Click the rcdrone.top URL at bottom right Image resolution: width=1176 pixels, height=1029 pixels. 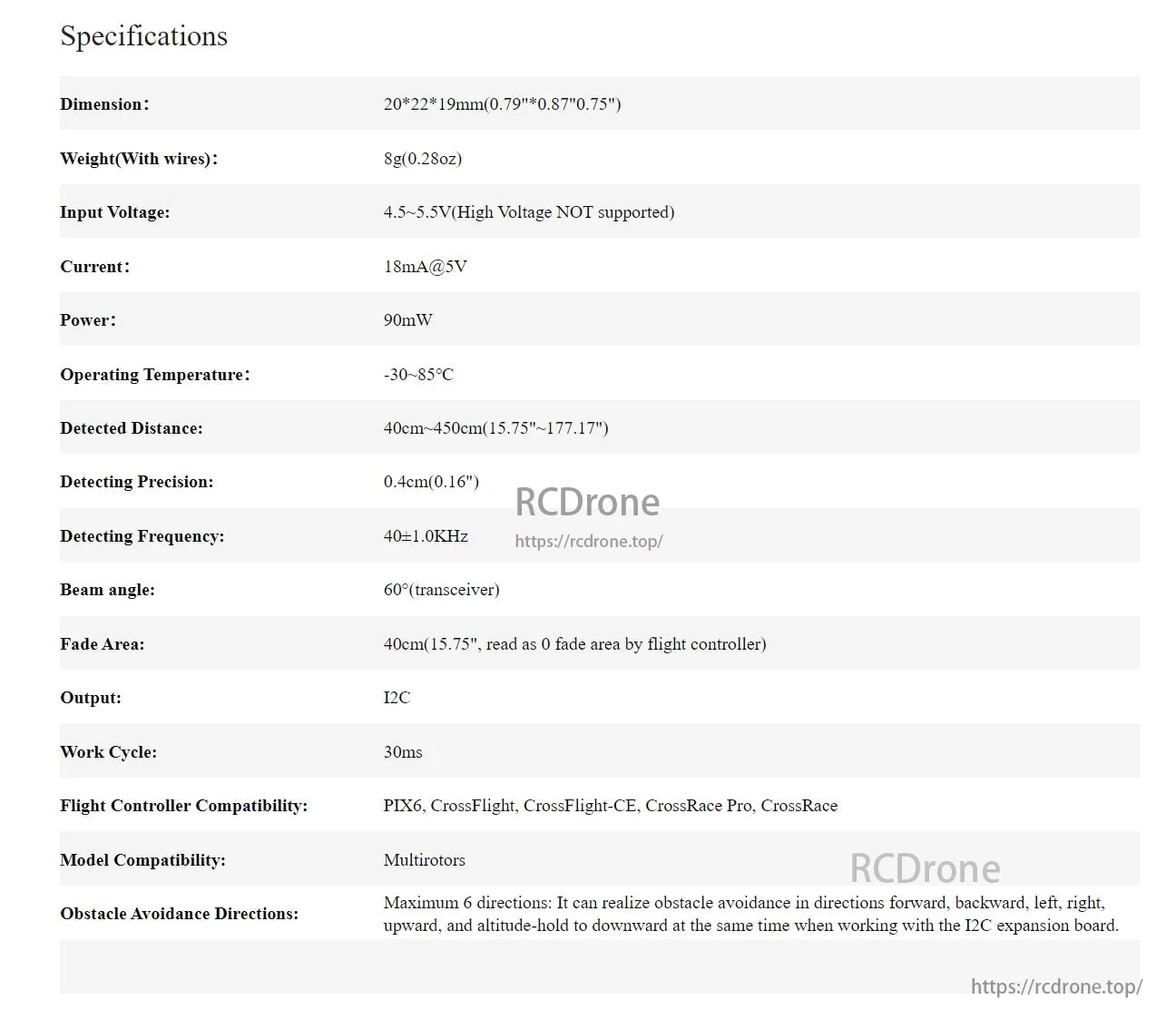pyautogui.click(x=1056, y=986)
